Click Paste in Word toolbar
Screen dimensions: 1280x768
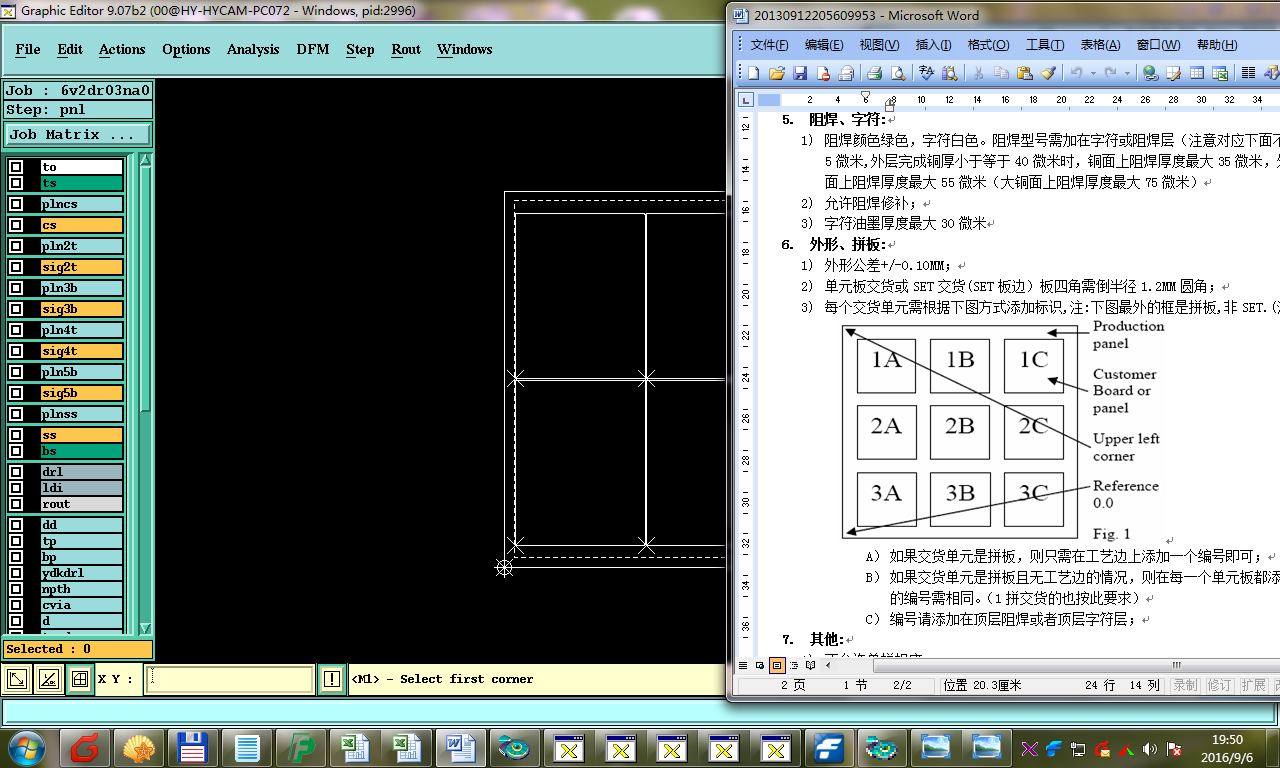click(x=1025, y=73)
